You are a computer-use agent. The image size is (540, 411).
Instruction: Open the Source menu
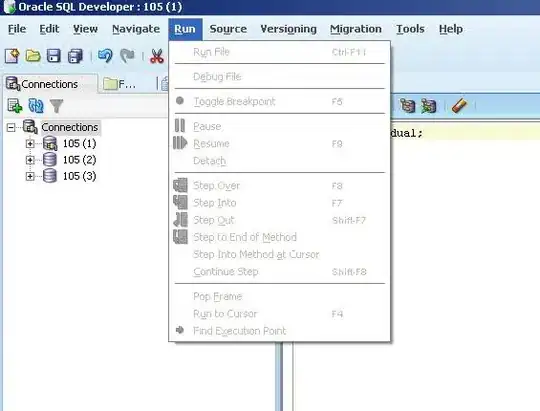(x=228, y=29)
